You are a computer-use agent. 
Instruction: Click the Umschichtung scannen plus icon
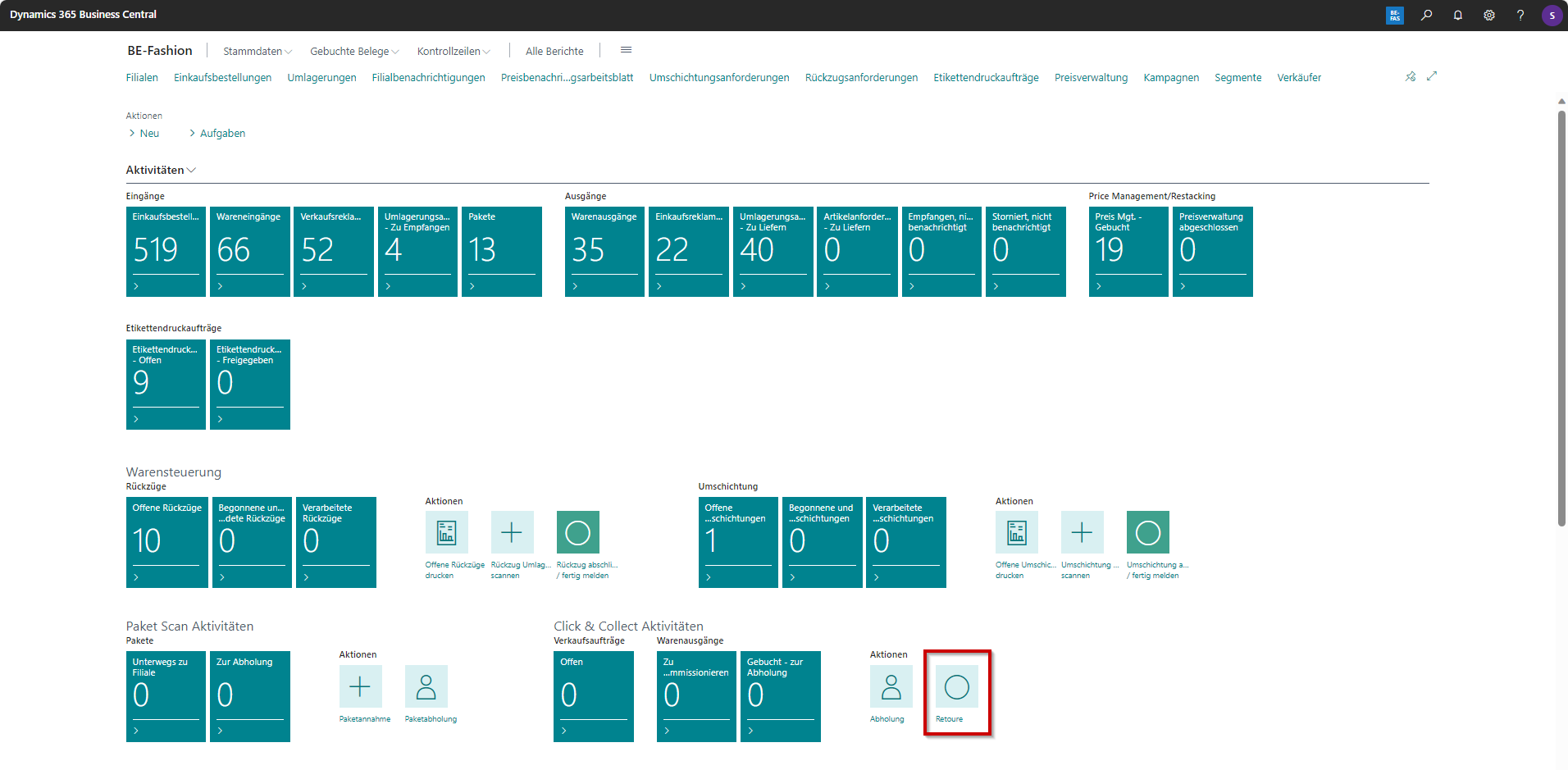pyautogui.click(x=1082, y=533)
